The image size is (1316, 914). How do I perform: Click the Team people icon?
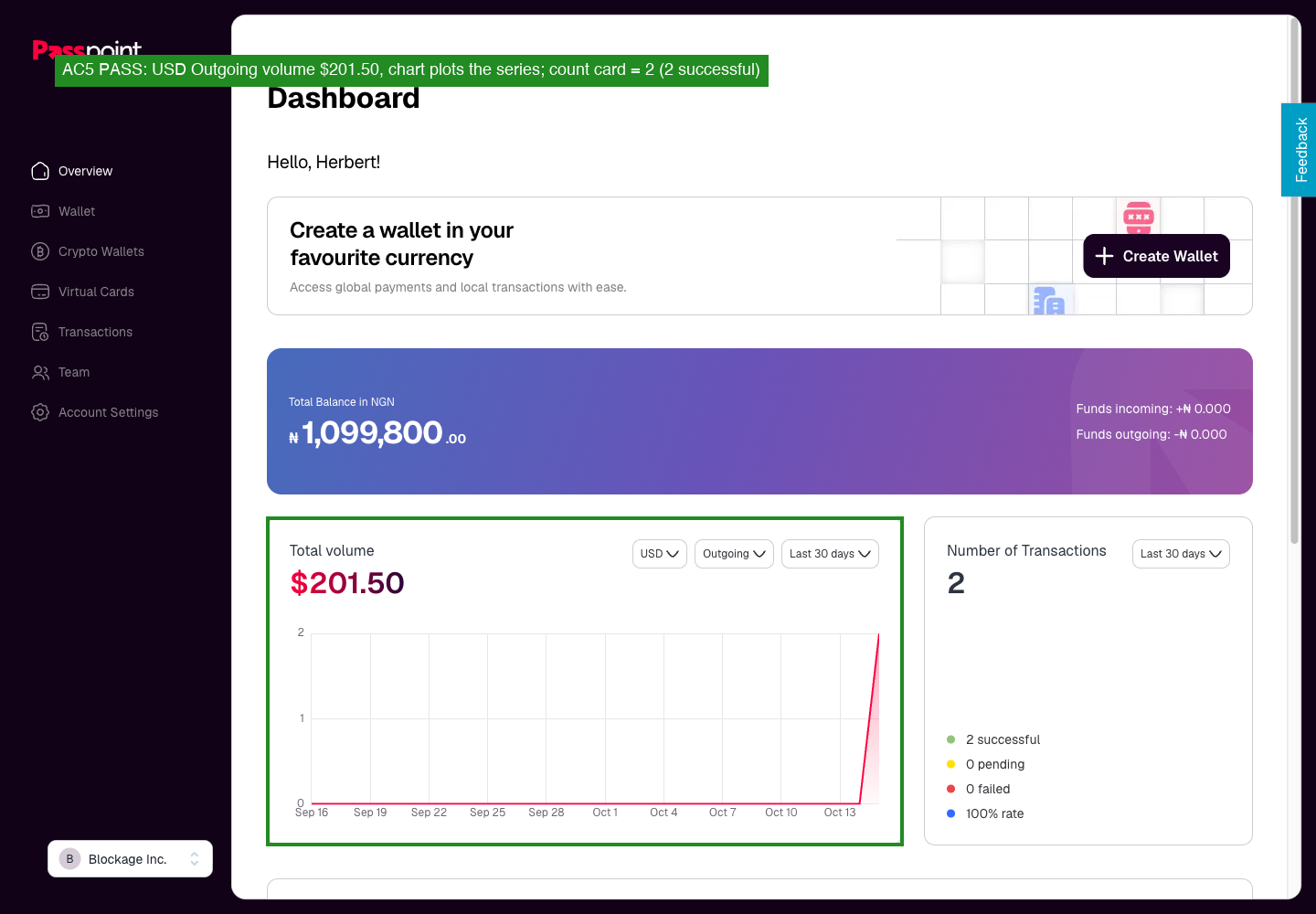[40, 372]
